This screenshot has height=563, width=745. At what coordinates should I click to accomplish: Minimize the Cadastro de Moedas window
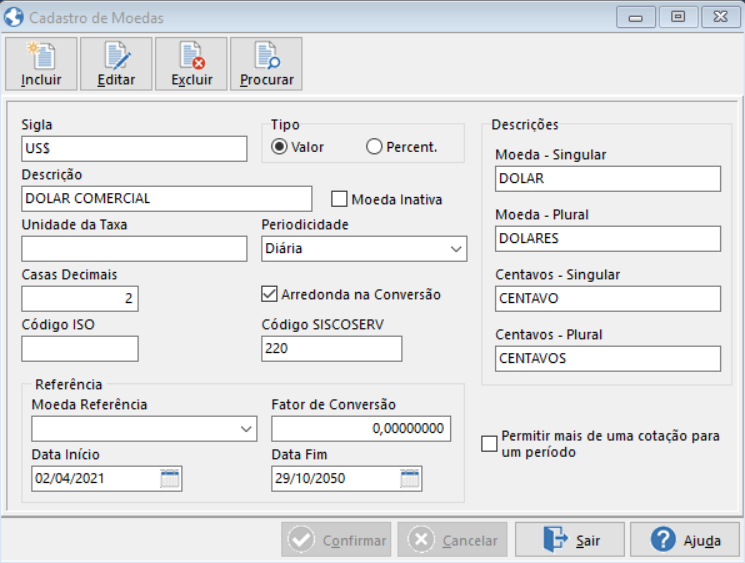[x=636, y=18]
